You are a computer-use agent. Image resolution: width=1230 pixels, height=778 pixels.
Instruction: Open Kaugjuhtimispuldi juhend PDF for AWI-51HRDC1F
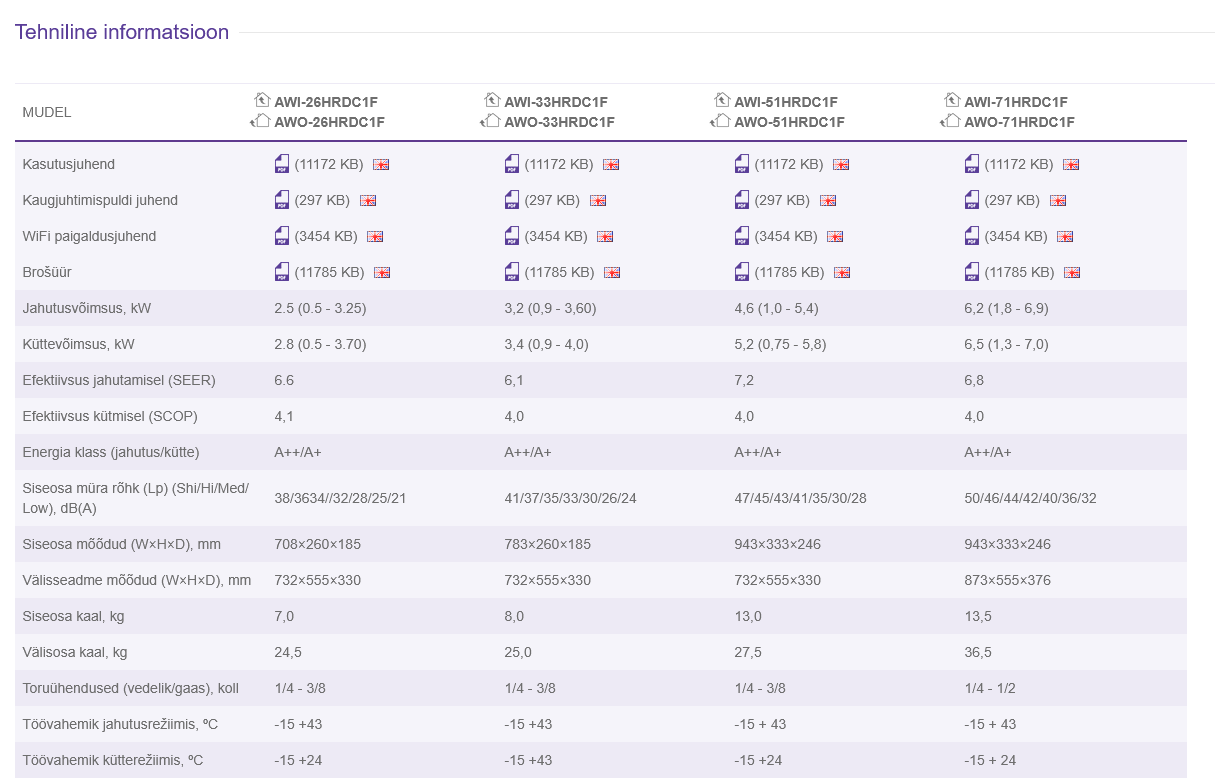(x=742, y=200)
